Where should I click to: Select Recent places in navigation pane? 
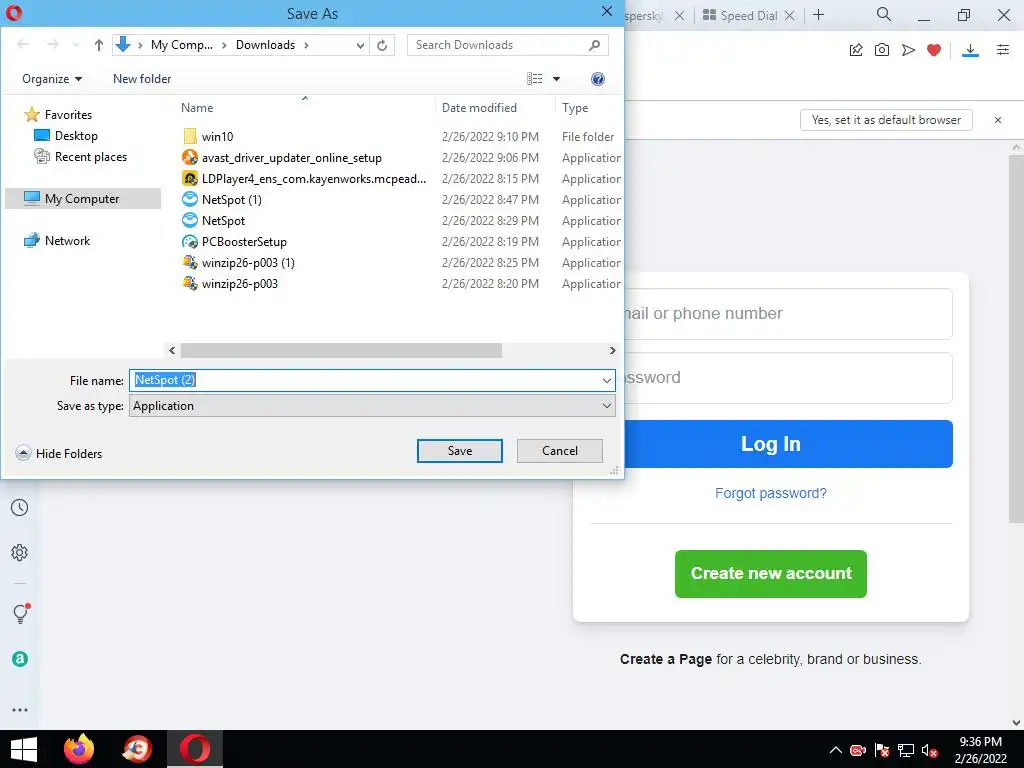[x=91, y=157]
